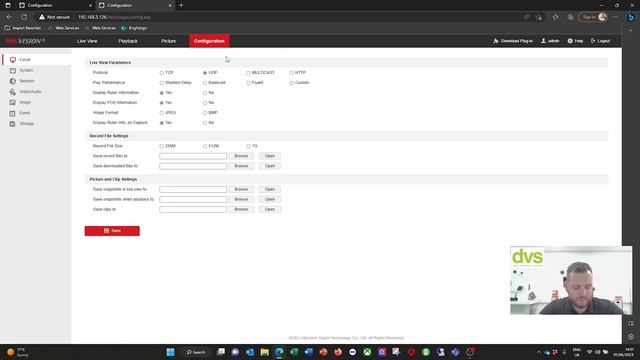Browse for Save record files to path
The height and width of the screenshot is (360, 640).
[241, 156]
